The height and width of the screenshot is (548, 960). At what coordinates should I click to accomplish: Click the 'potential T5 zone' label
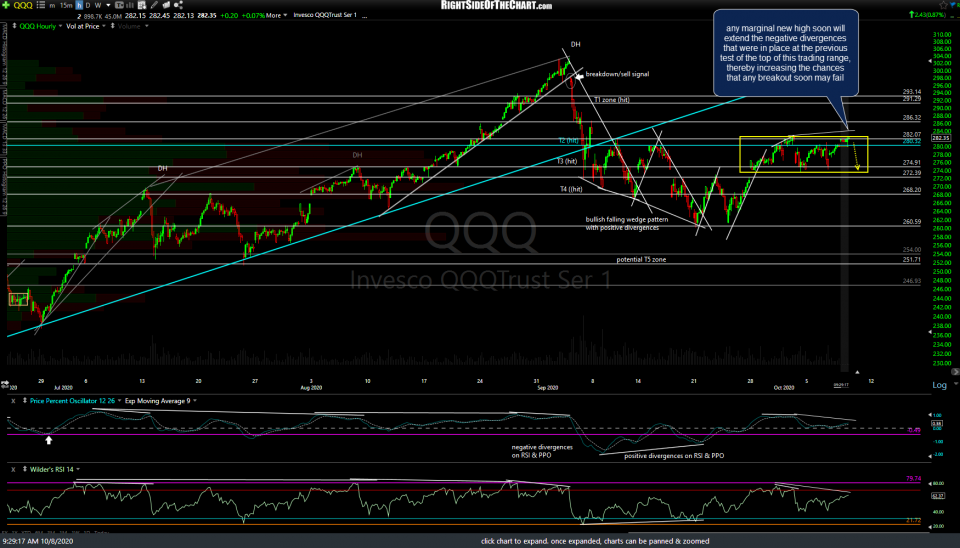[x=641, y=260]
